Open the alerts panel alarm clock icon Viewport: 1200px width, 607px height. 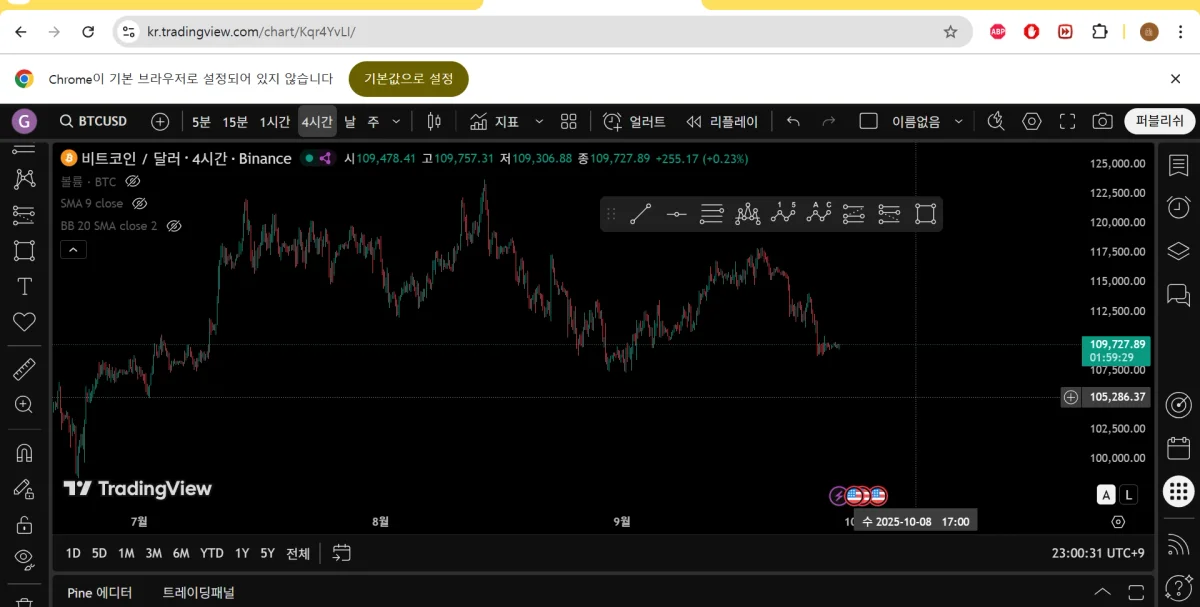coord(1178,208)
